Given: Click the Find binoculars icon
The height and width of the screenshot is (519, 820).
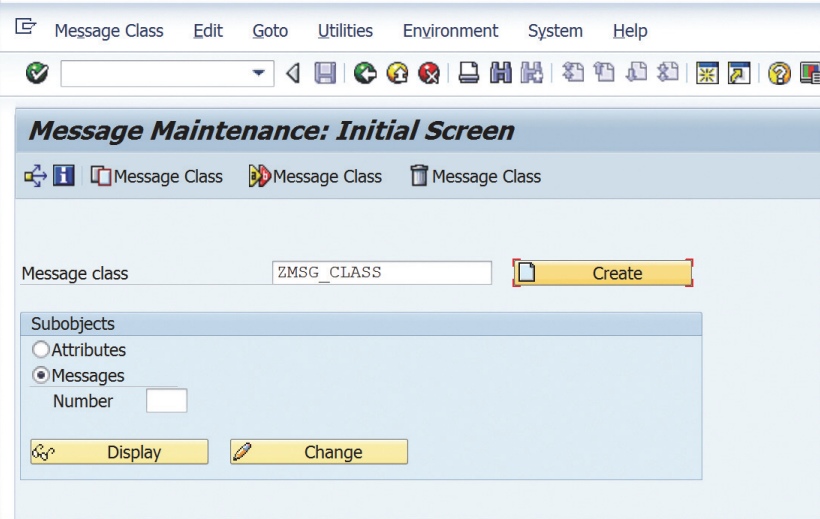Looking at the screenshot, I should coord(500,73).
